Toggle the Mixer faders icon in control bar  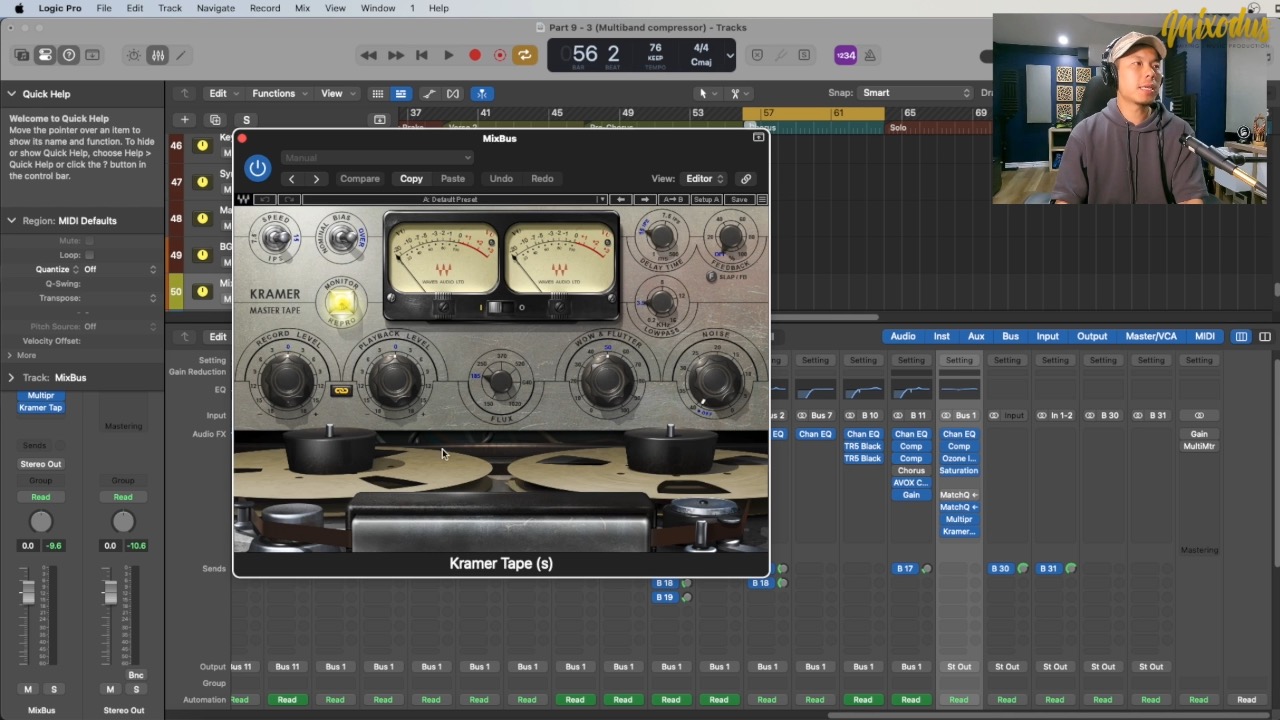click(x=158, y=55)
